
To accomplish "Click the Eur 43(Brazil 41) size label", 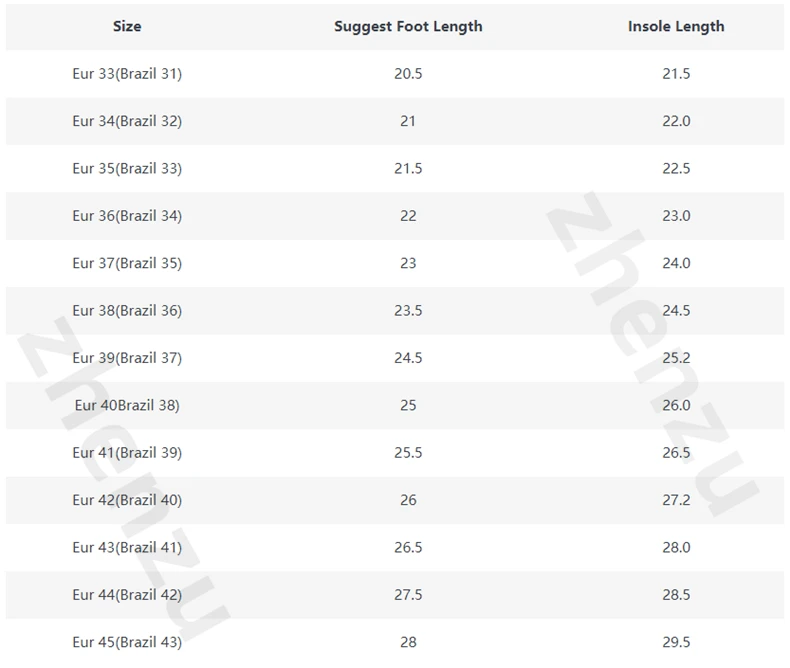I will point(127,548).
